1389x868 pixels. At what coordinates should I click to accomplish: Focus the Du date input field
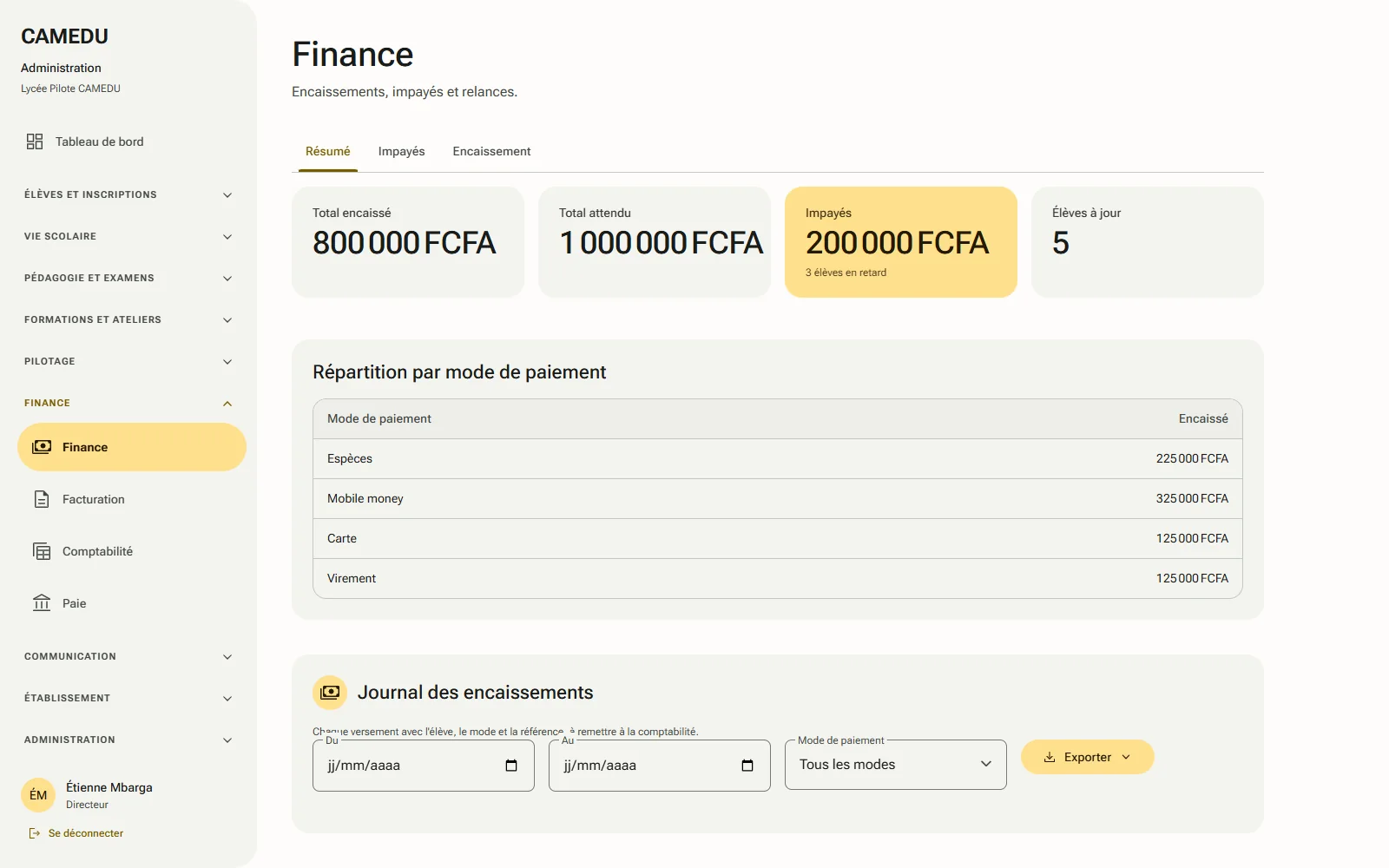pyautogui.click(x=424, y=766)
